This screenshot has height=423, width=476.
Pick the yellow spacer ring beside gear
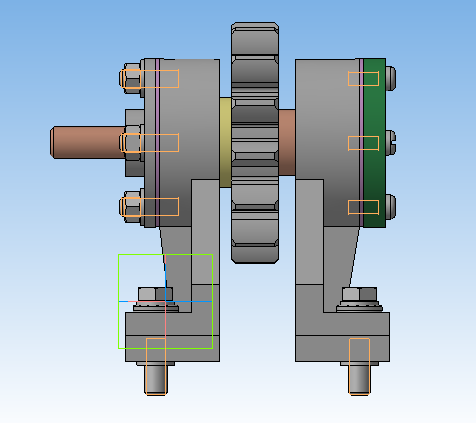click(225, 142)
